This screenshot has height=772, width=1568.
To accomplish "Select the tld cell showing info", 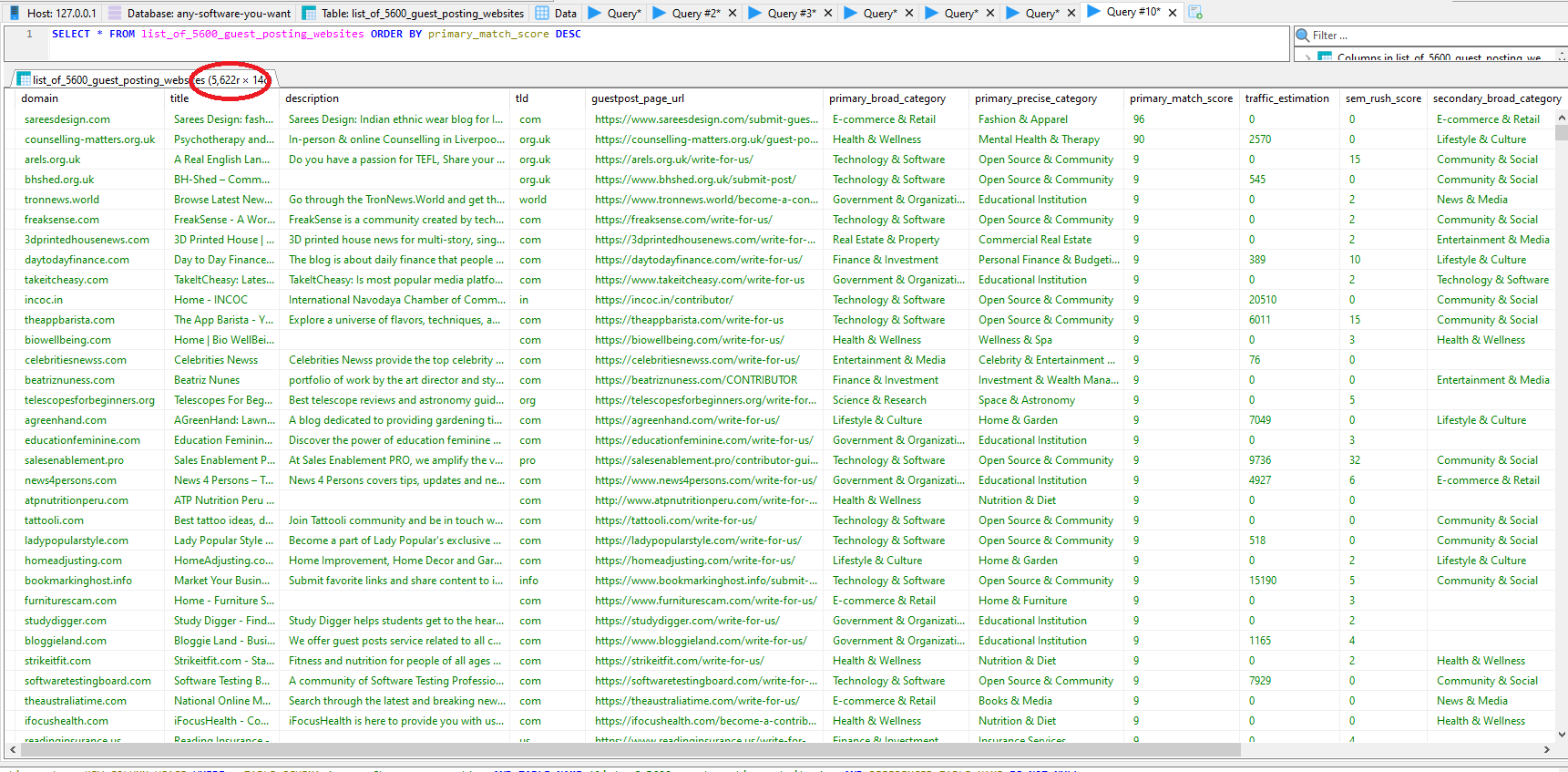I will [x=548, y=581].
